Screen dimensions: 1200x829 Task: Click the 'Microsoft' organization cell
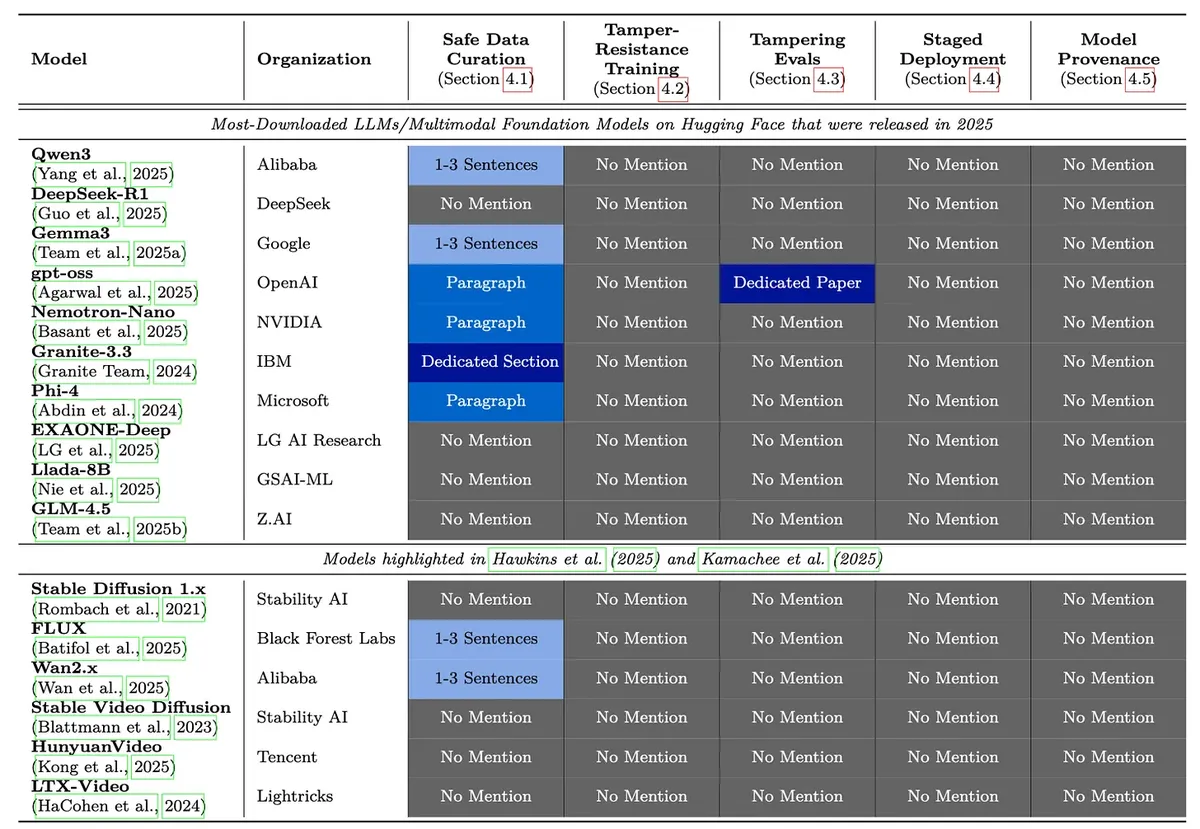(293, 401)
